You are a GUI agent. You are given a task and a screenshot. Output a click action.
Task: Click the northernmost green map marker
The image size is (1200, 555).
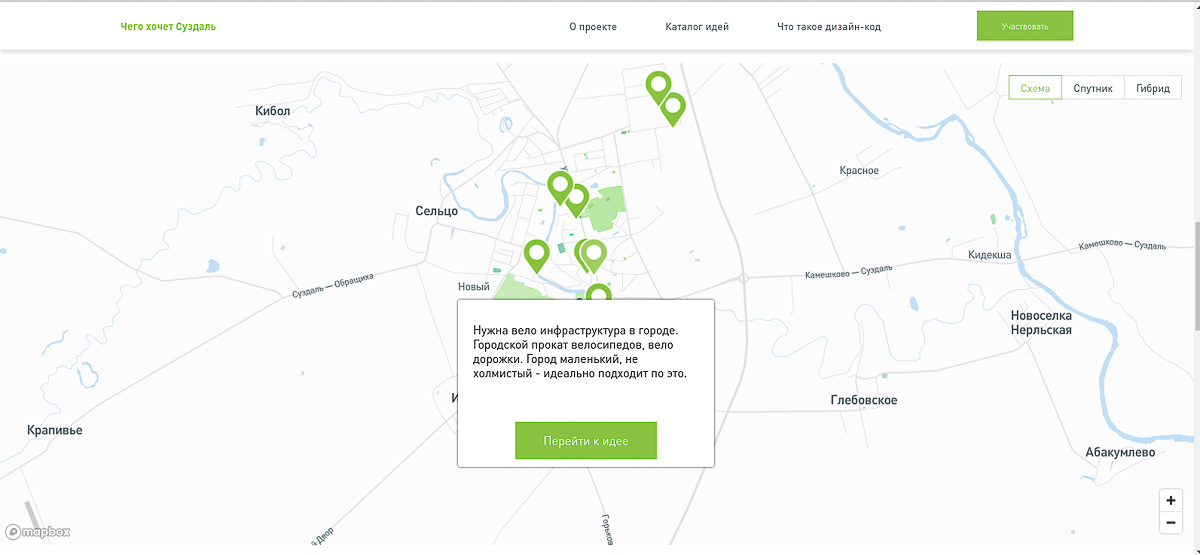pyautogui.click(x=657, y=86)
